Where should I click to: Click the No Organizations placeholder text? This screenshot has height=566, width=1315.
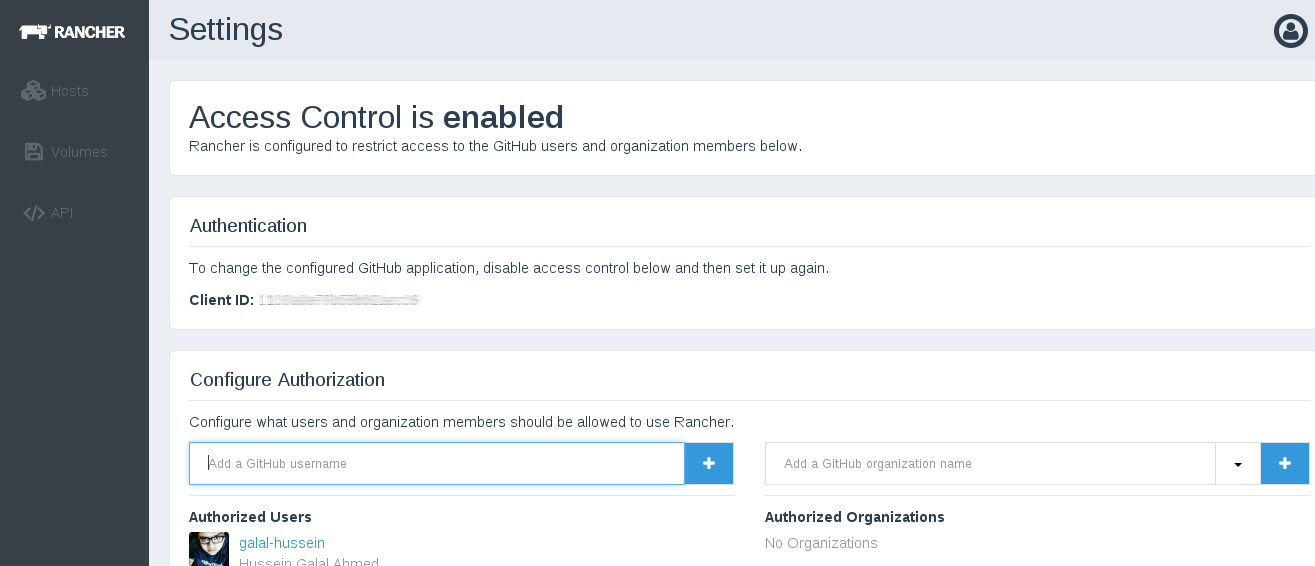[821, 543]
